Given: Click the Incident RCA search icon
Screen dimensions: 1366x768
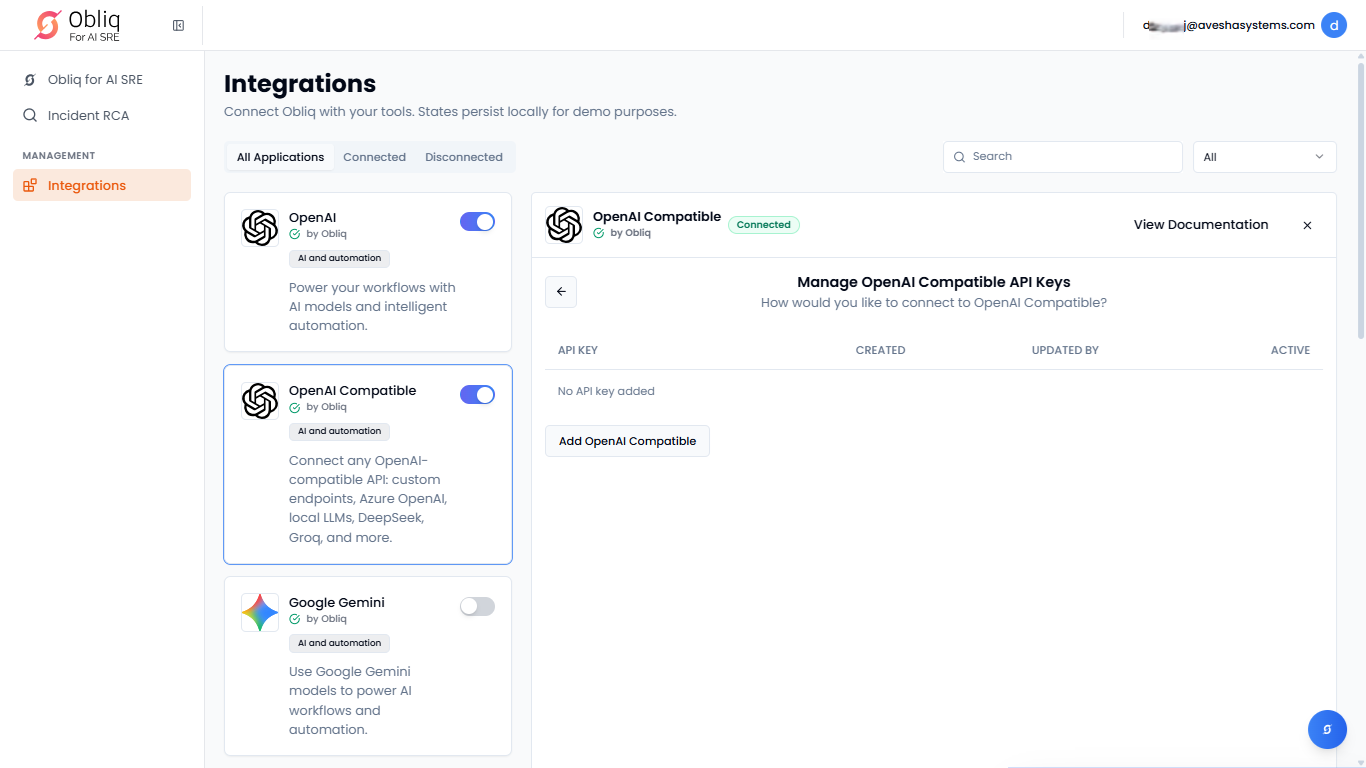Looking at the screenshot, I should [30, 115].
